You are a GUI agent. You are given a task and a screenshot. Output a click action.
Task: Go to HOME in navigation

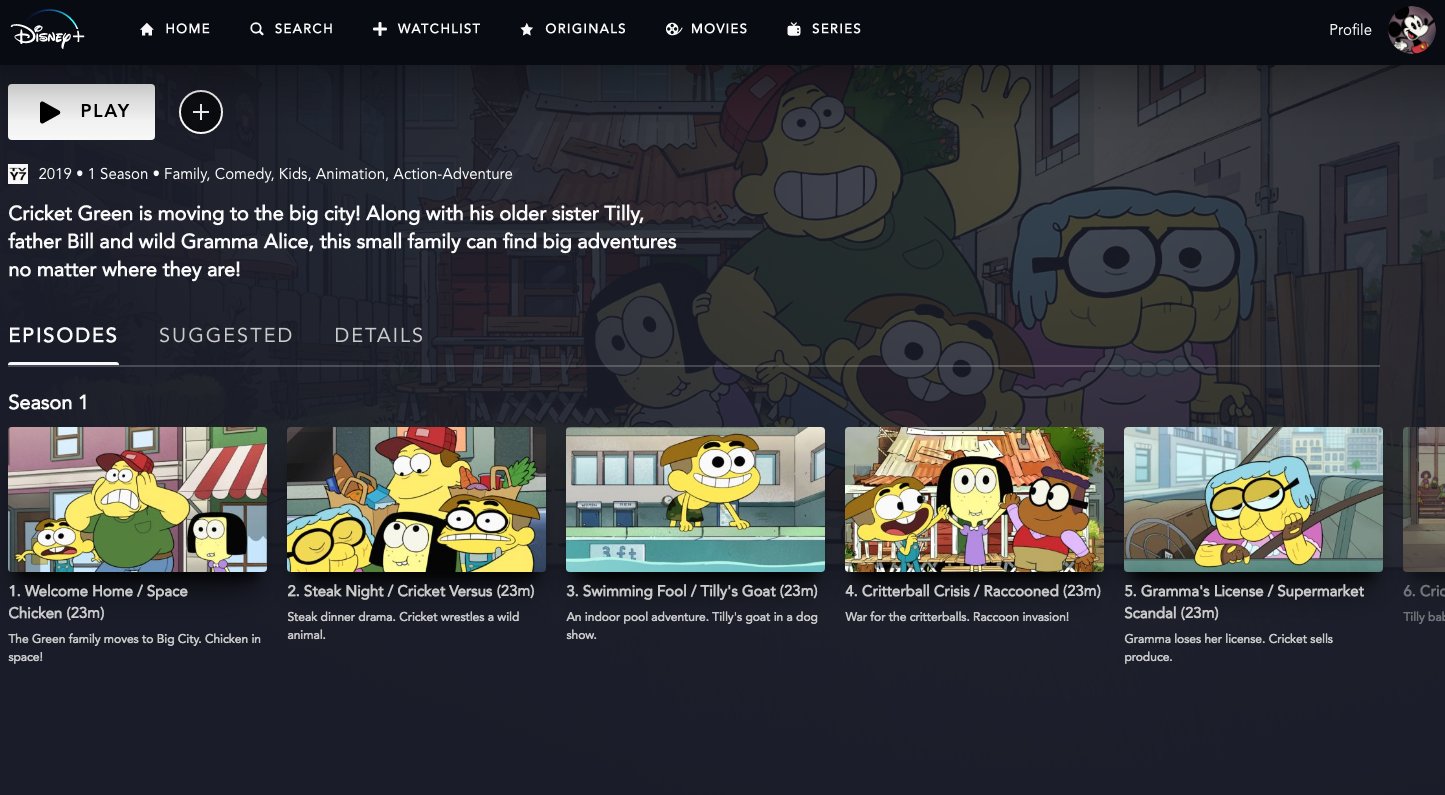(188, 29)
